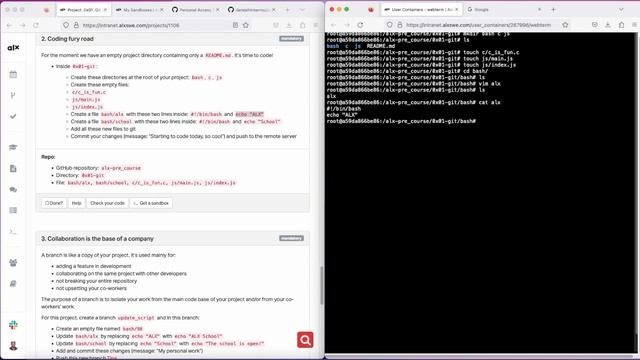Focus the left browser URL address field

pyautogui.click(x=155, y=25)
